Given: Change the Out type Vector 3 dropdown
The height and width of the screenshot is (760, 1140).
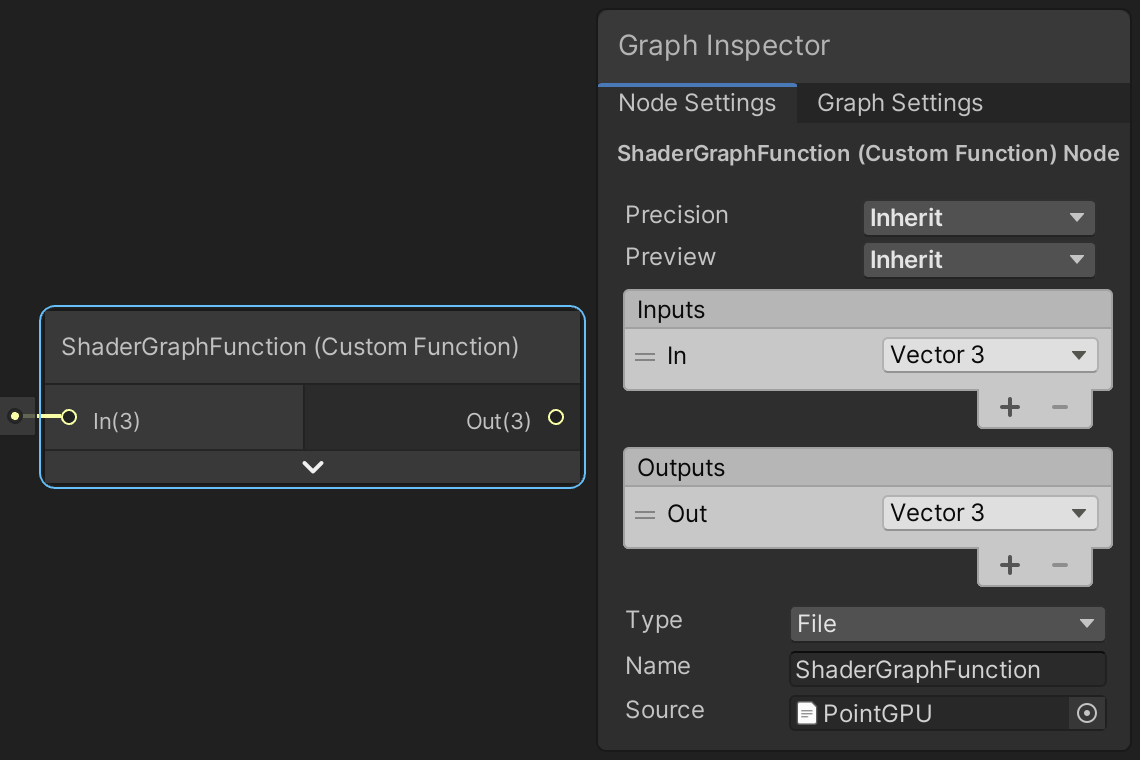Looking at the screenshot, I should click(989, 513).
